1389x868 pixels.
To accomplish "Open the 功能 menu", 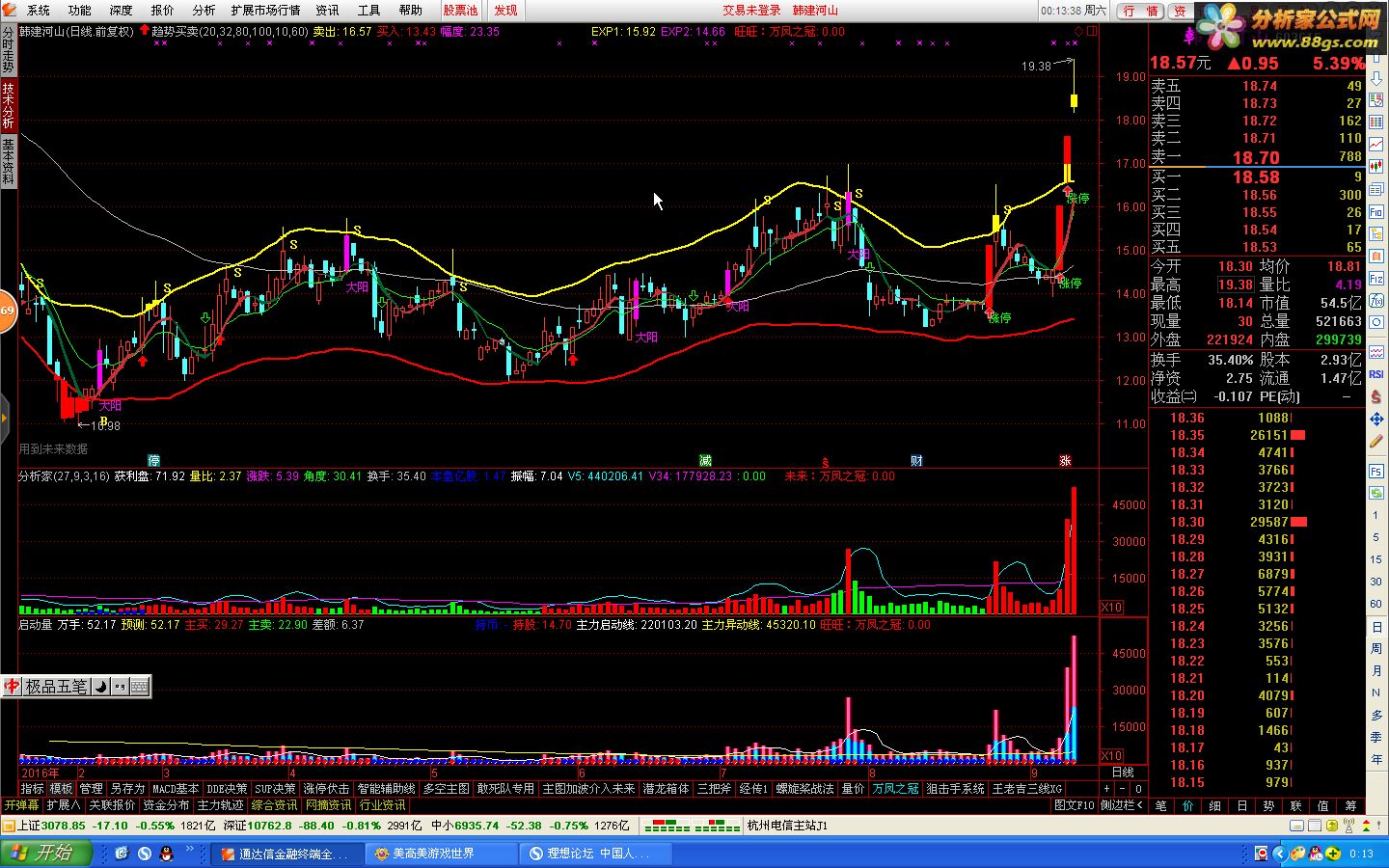I will click(80, 11).
